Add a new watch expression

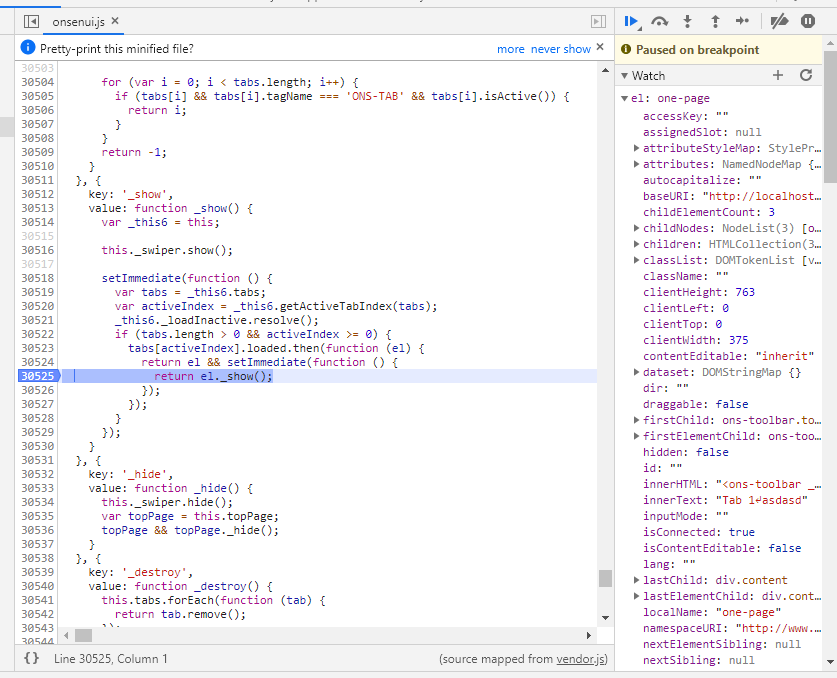778,75
